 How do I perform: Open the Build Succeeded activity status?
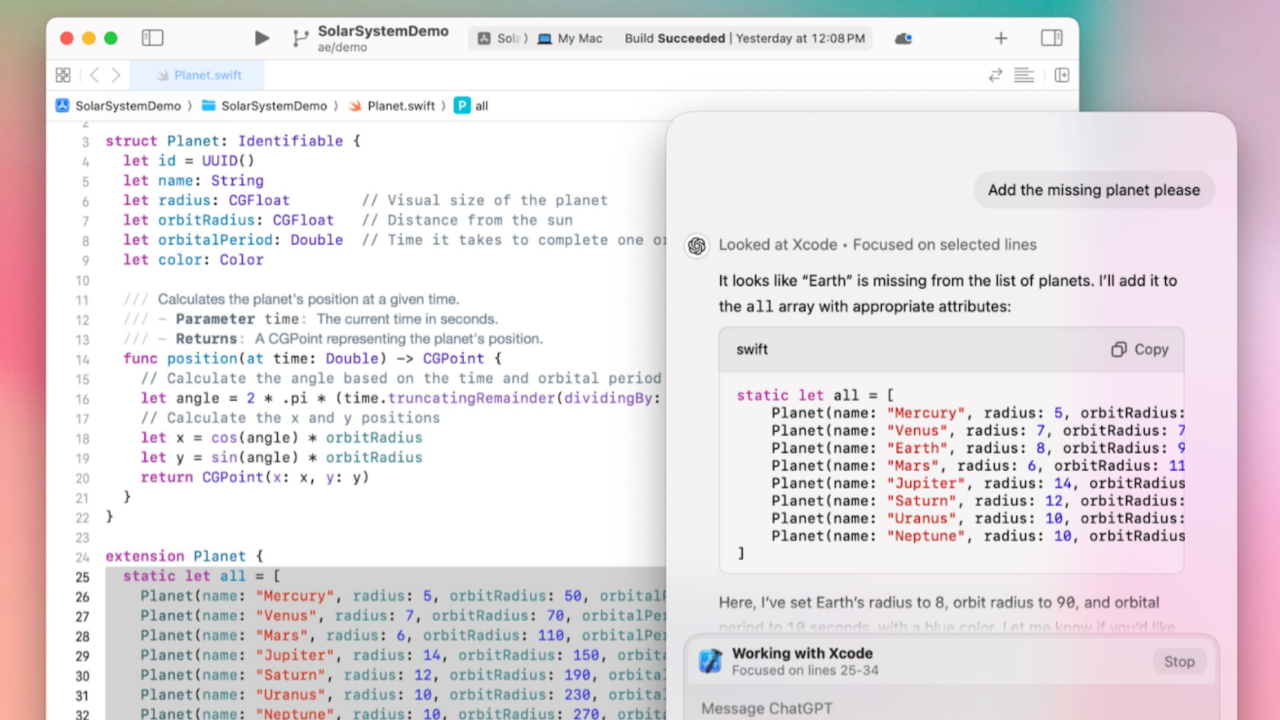point(745,39)
